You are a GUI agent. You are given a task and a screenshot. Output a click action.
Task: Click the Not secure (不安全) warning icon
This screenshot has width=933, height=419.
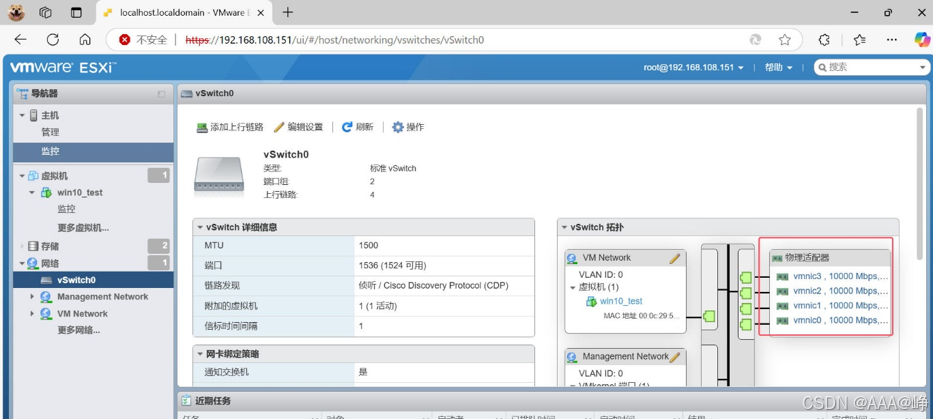[x=124, y=40]
